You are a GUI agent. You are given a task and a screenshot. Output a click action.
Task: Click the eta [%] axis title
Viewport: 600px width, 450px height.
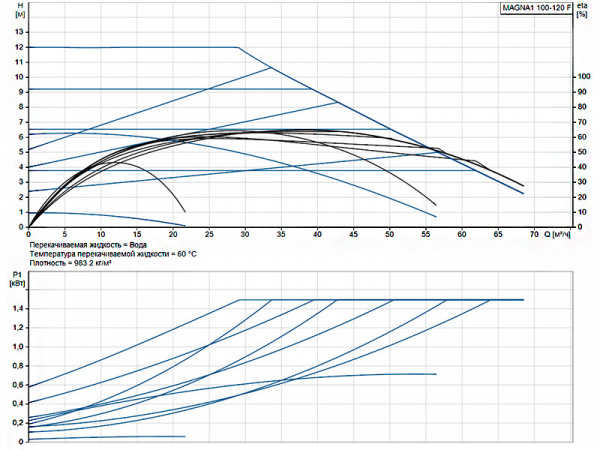581,11
